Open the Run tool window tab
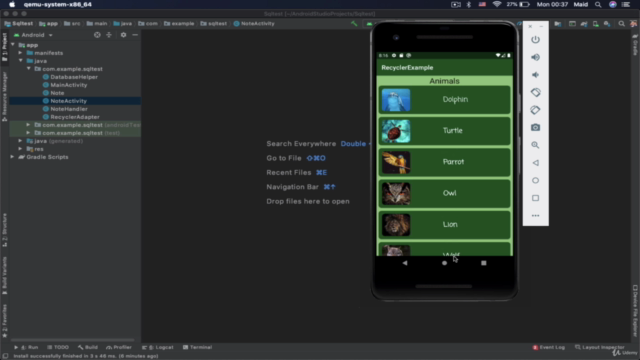The image size is (640, 360). point(26,347)
